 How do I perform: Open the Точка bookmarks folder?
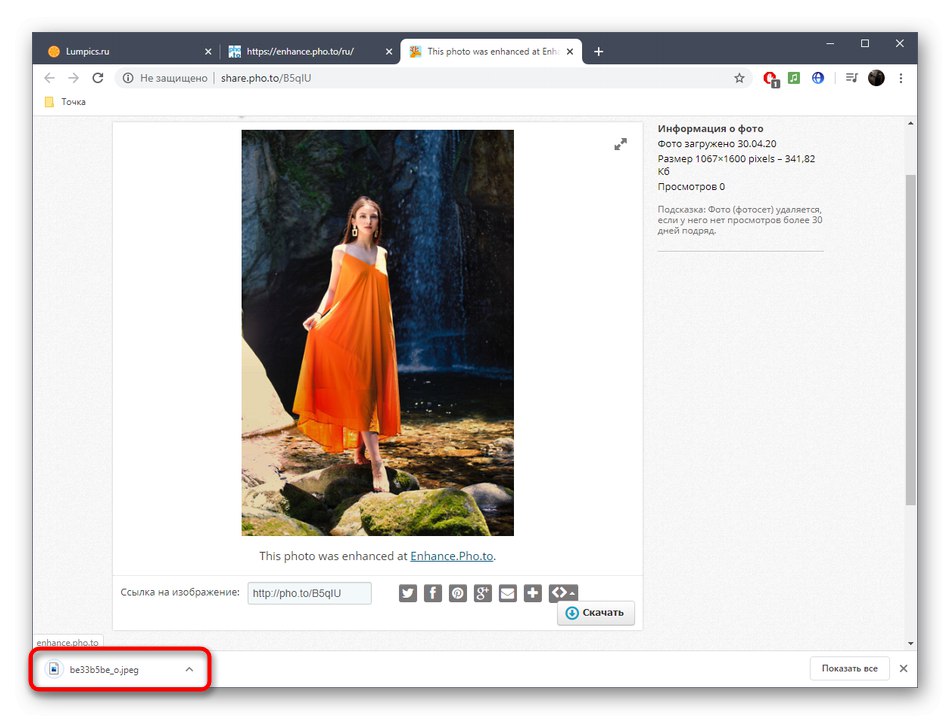pos(65,102)
